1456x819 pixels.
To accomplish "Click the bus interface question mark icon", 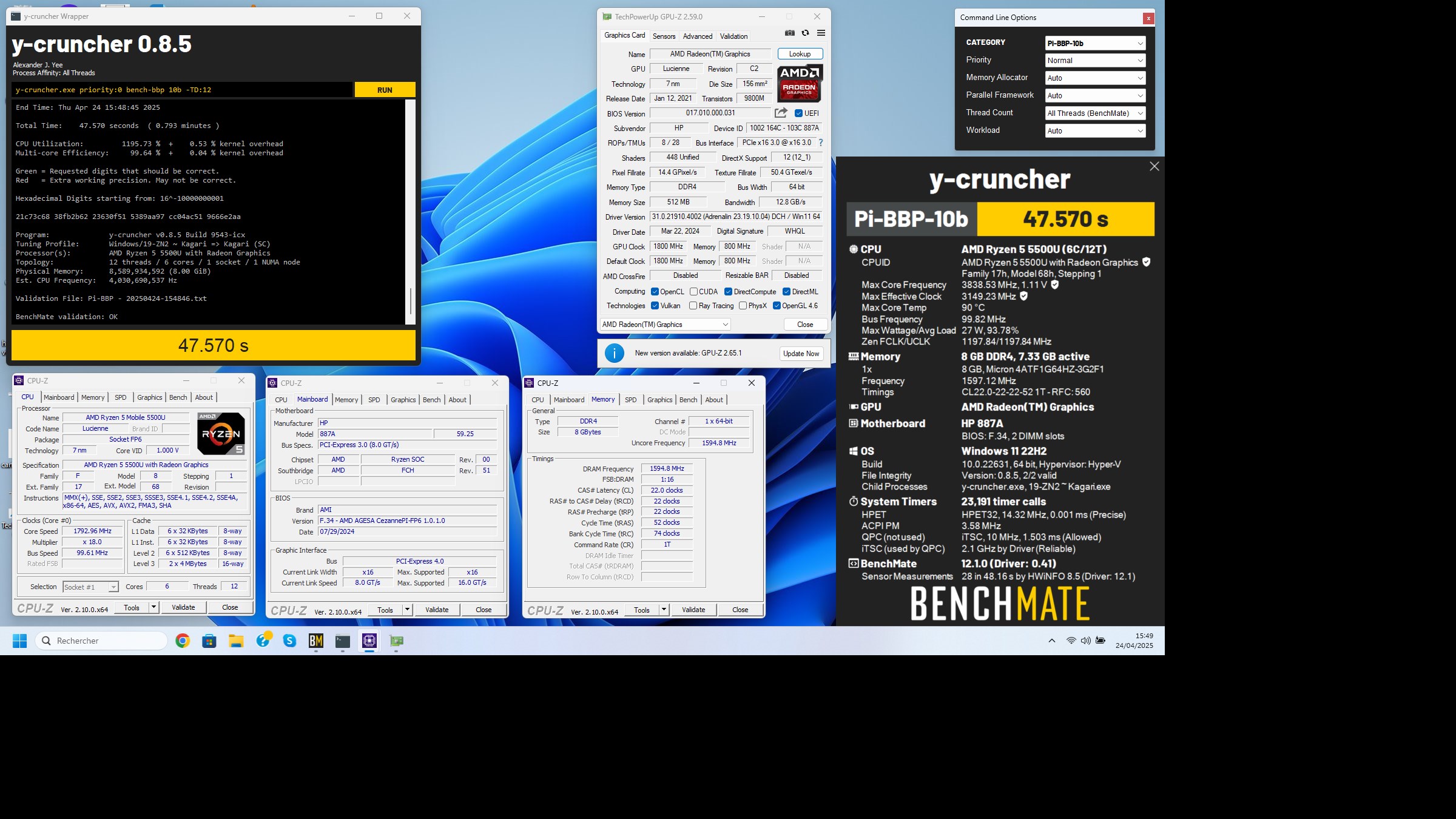I will coord(820,143).
